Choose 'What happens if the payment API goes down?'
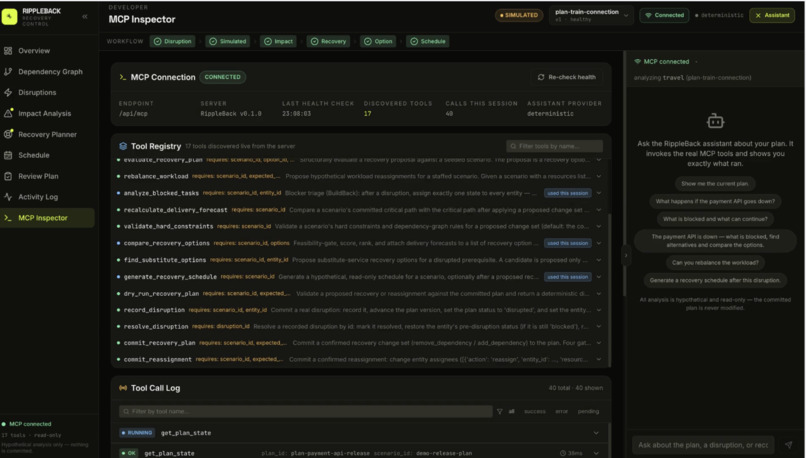The image size is (806, 458). [x=715, y=201]
